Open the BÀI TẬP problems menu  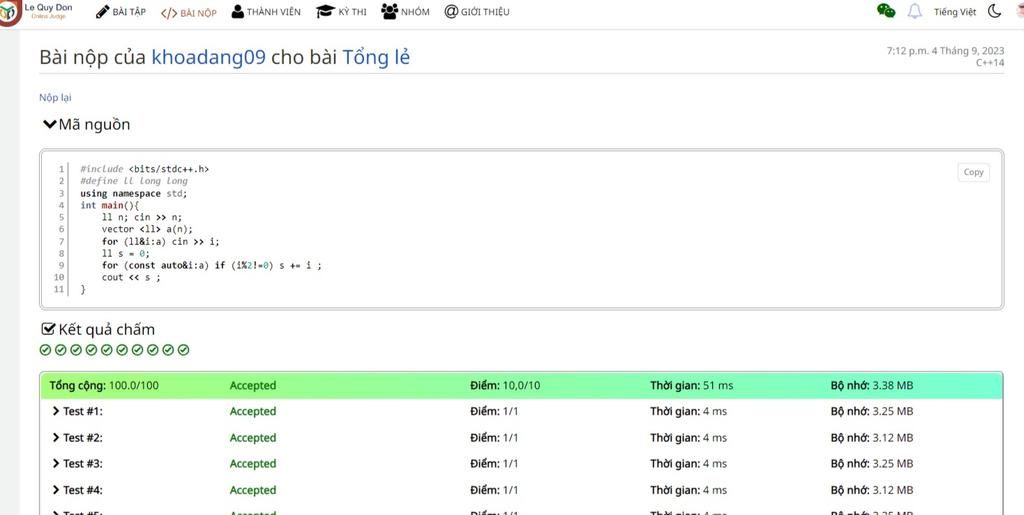[x=121, y=12]
